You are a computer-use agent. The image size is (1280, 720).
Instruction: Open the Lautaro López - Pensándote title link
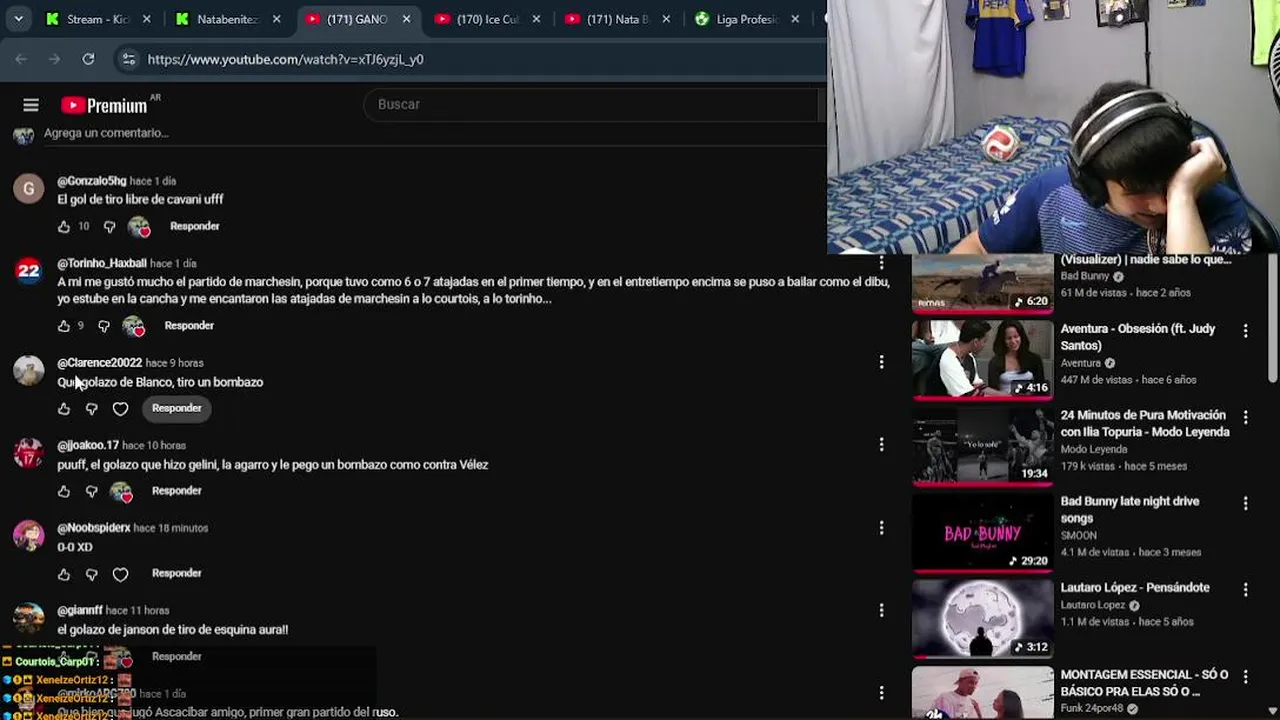[x=1135, y=588]
